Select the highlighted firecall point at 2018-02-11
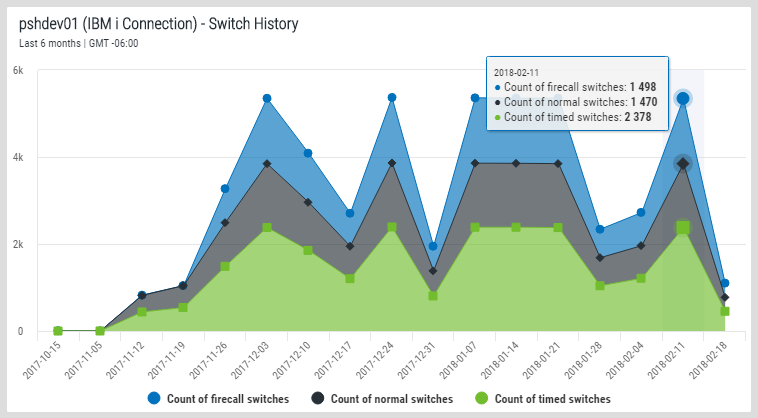Viewport: 758px width, 418px height. tap(682, 98)
